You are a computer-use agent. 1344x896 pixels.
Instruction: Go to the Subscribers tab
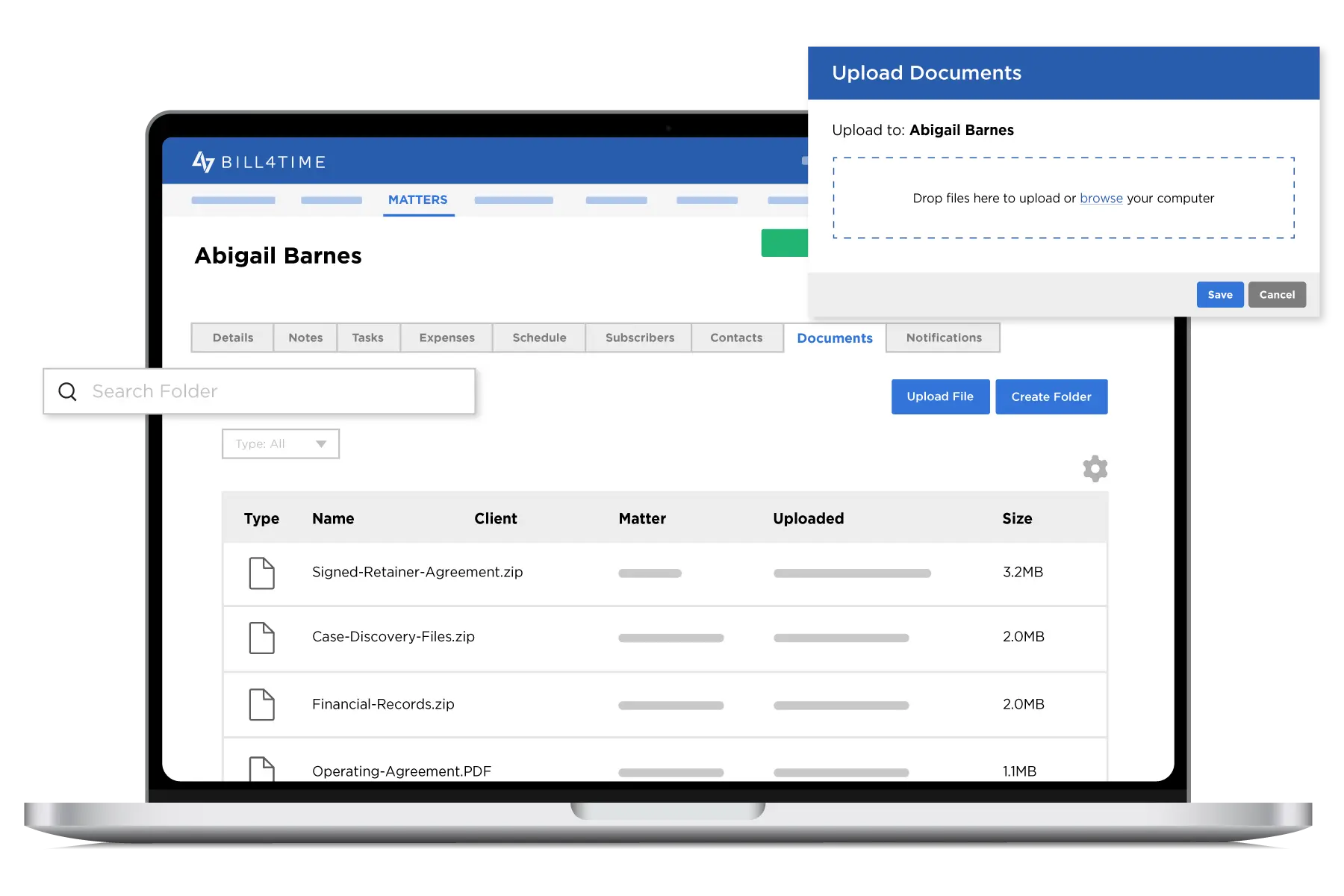click(x=639, y=337)
